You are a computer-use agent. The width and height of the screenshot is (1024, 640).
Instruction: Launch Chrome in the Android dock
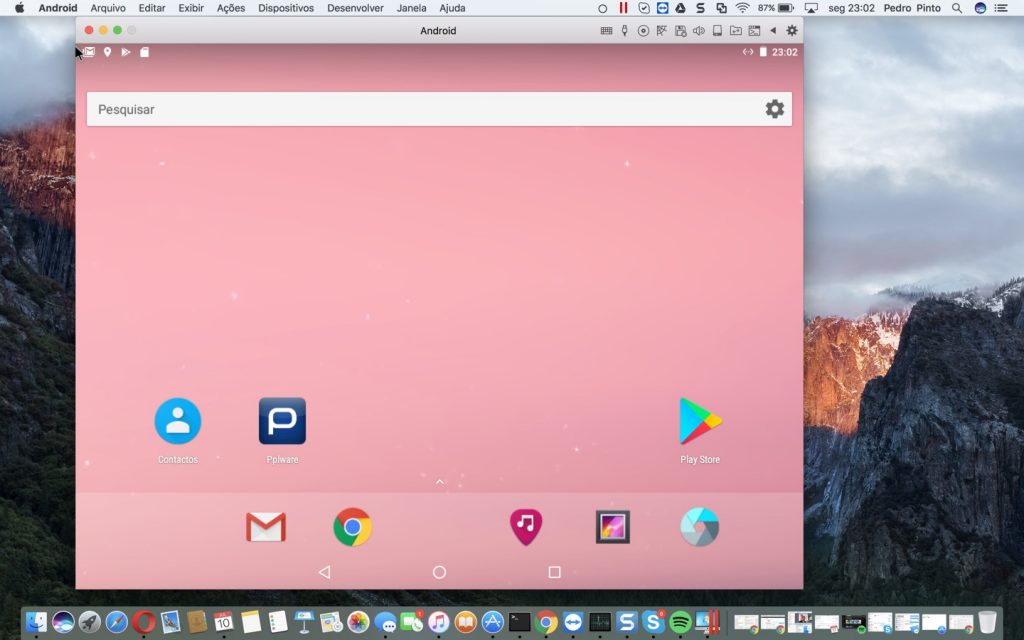pyautogui.click(x=352, y=527)
